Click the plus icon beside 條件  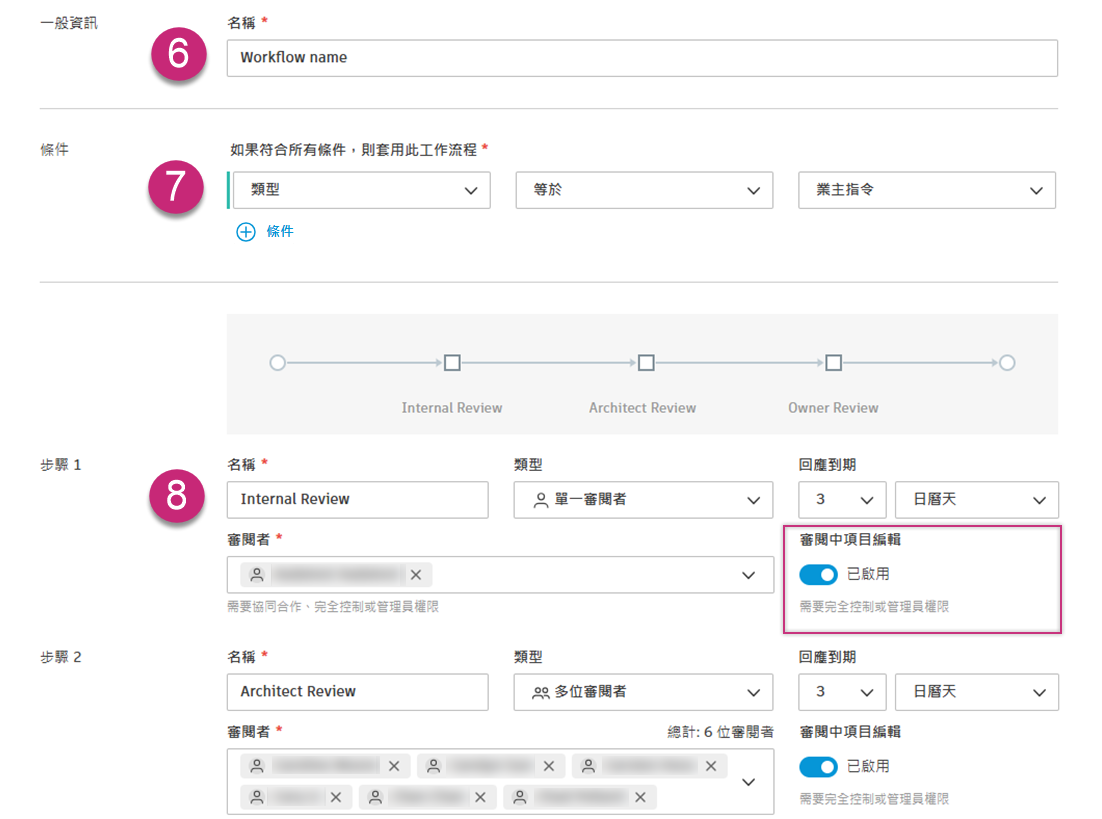pos(245,231)
